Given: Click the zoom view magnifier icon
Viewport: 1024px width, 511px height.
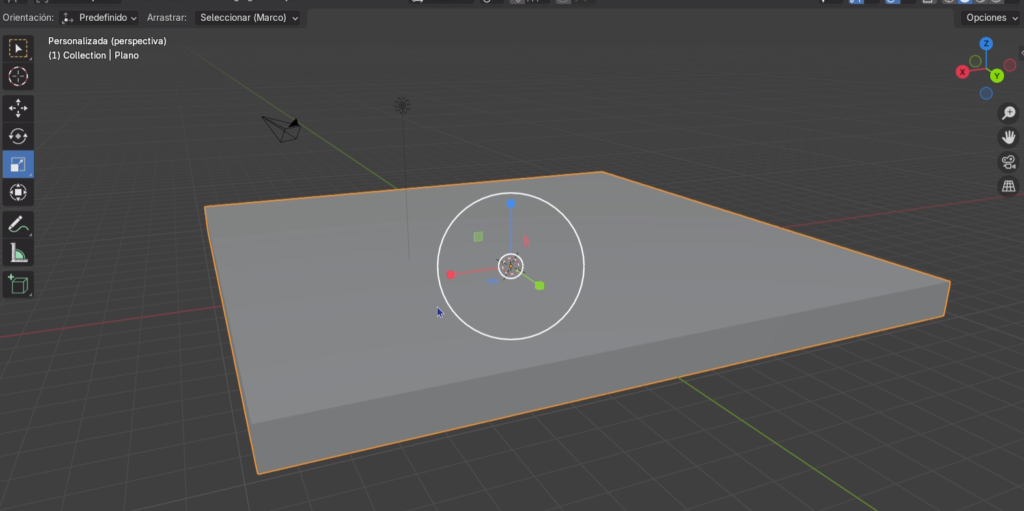Looking at the screenshot, I should point(1009,113).
